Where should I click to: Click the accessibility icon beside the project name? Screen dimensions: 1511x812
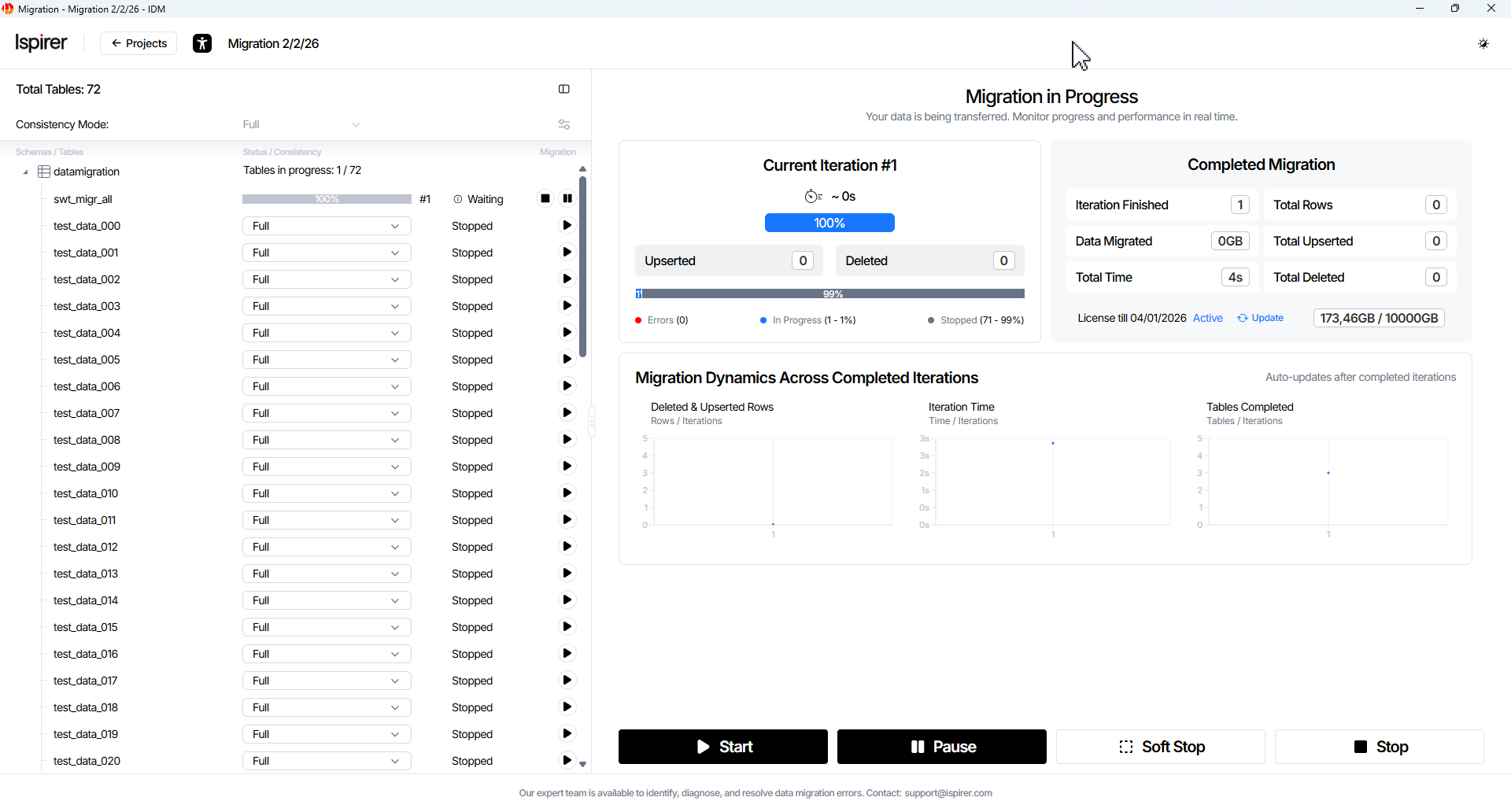(202, 44)
